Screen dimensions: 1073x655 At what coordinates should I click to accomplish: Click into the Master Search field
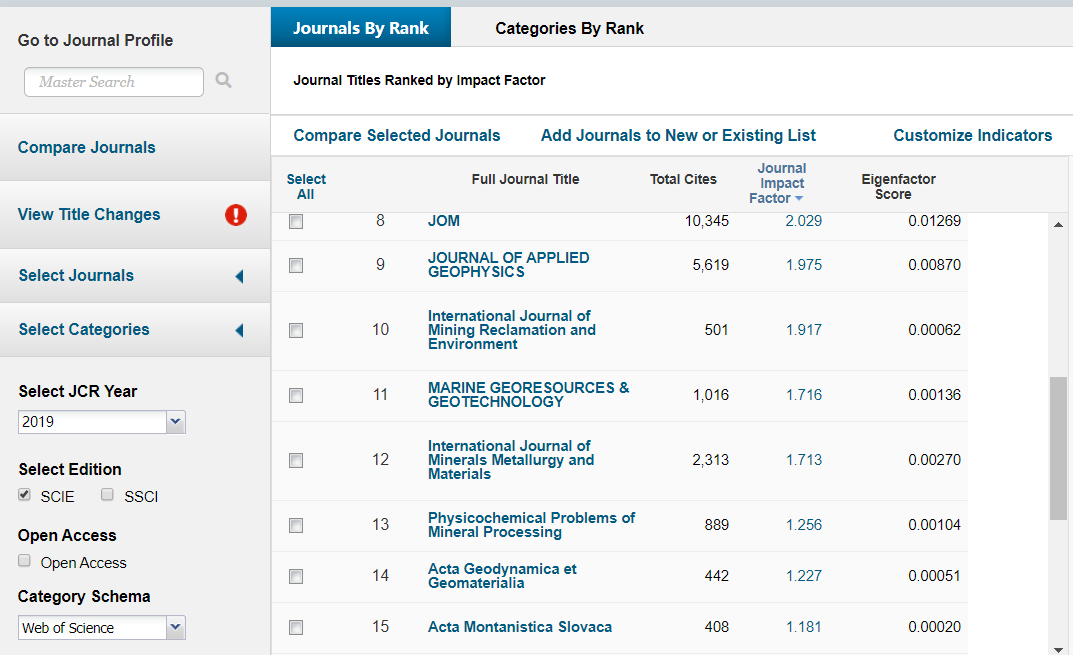pos(113,82)
